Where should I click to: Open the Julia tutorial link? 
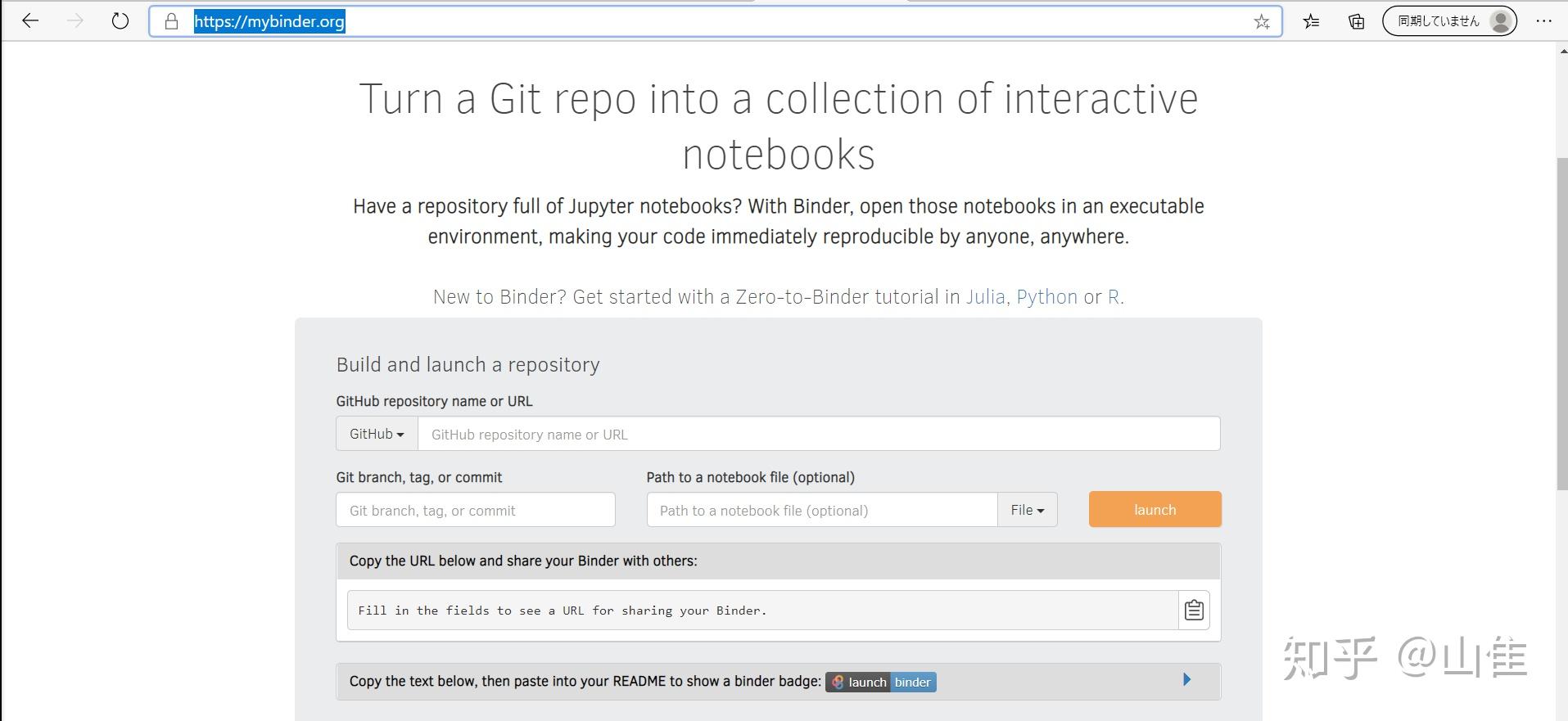click(x=985, y=297)
